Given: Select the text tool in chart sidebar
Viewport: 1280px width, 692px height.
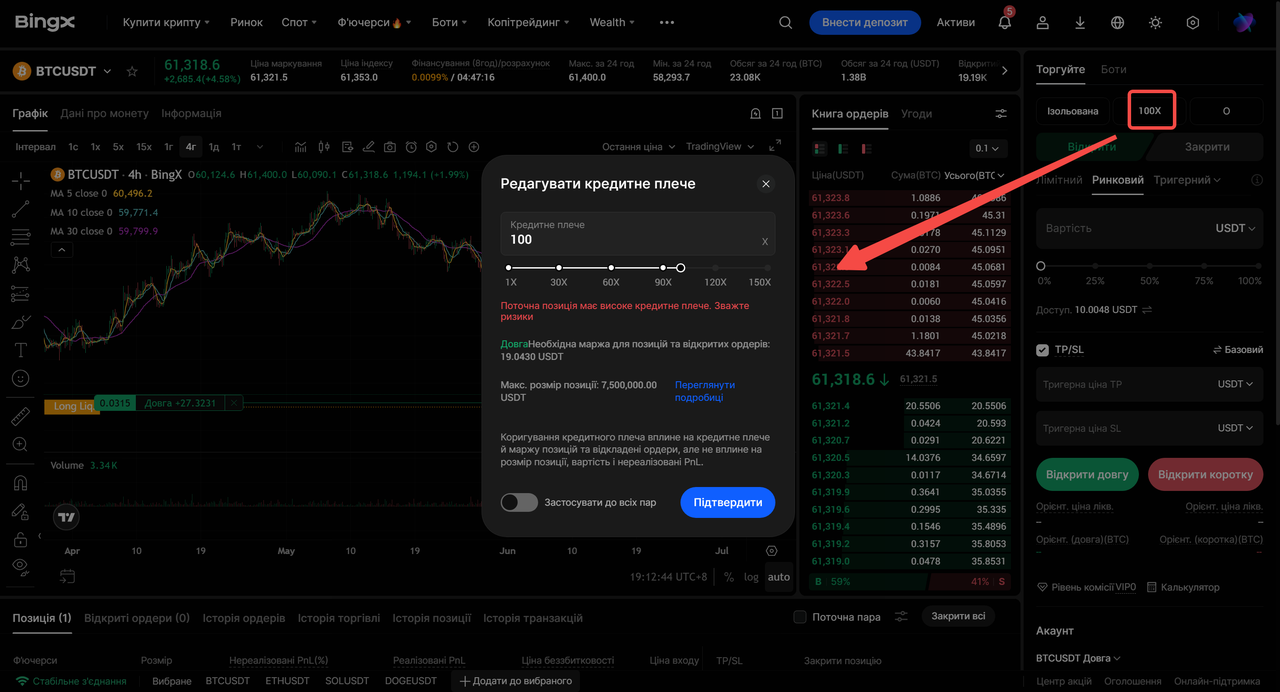Looking at the screenshot, I should 20,350.
